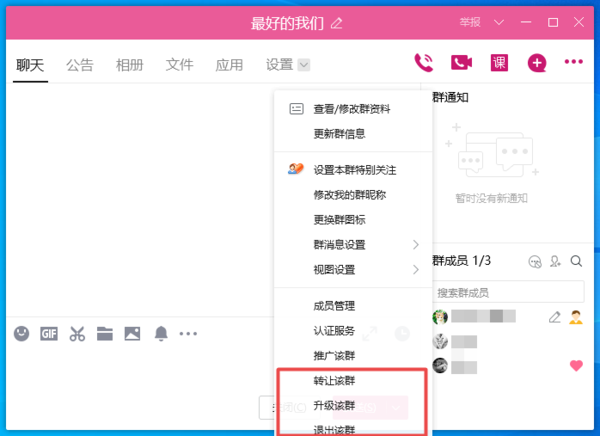
Task: Click the 群成员 1/3 heading
Action: tap(461, 261)
